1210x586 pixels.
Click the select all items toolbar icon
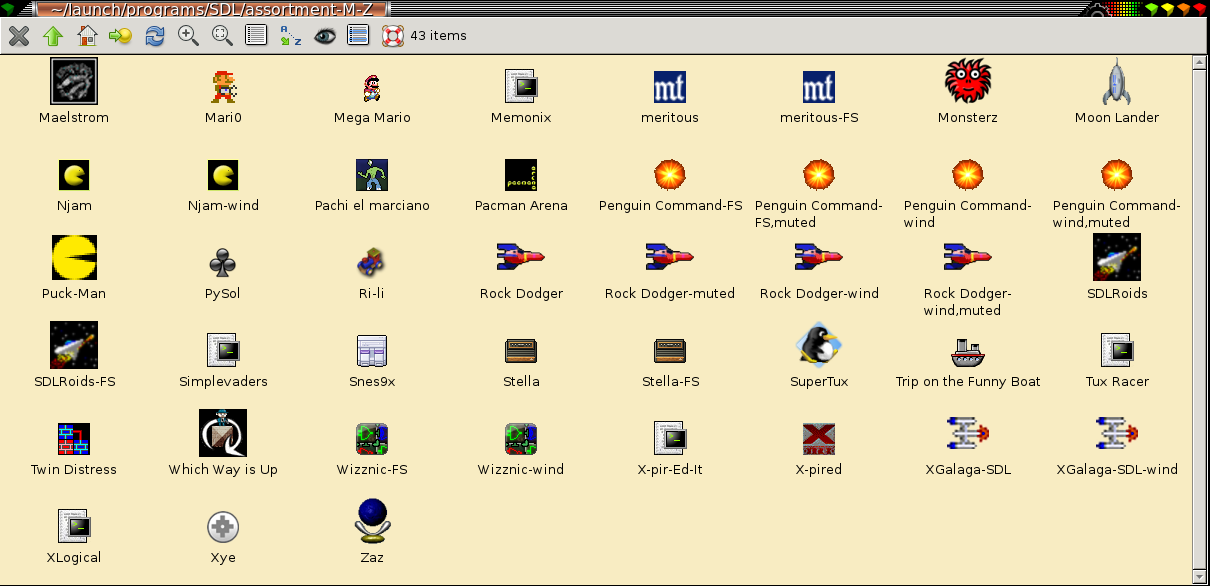pos(358,36)
